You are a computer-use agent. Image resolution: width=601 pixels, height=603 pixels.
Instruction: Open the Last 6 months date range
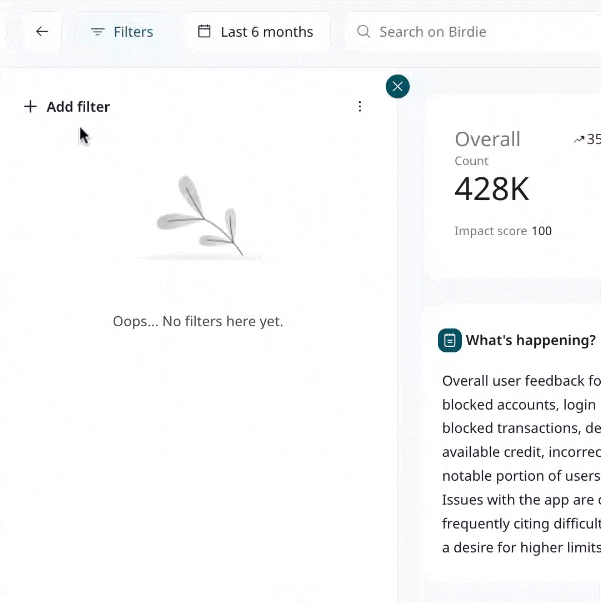[257, 32]
